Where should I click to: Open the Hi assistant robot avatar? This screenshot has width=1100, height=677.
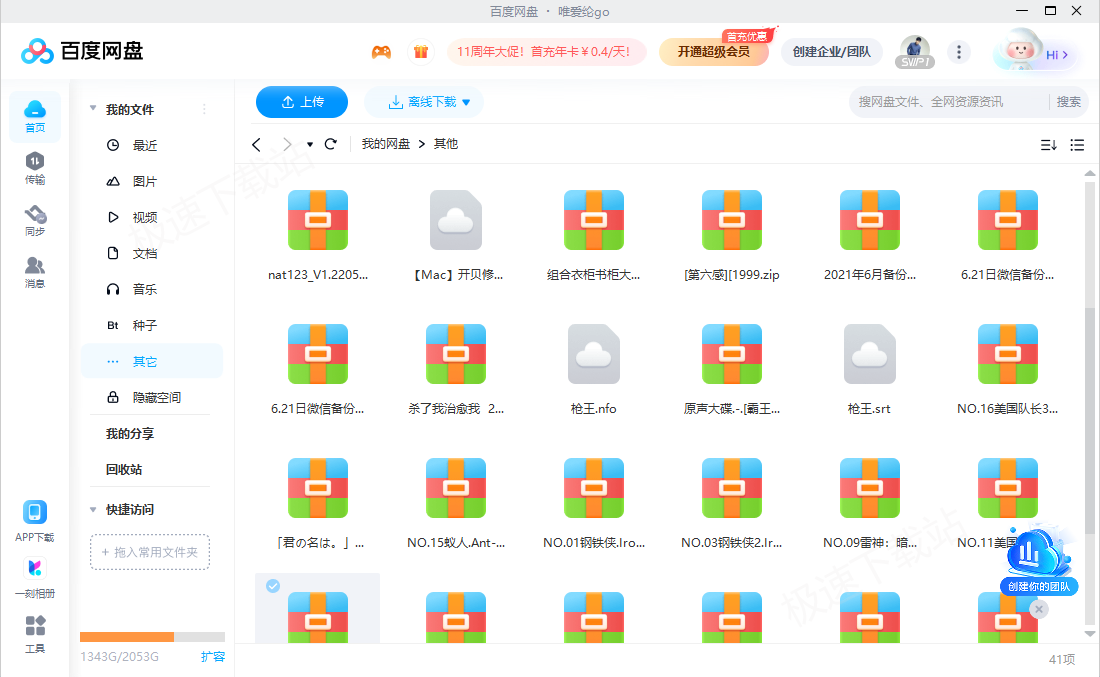tap(1034, 51)
